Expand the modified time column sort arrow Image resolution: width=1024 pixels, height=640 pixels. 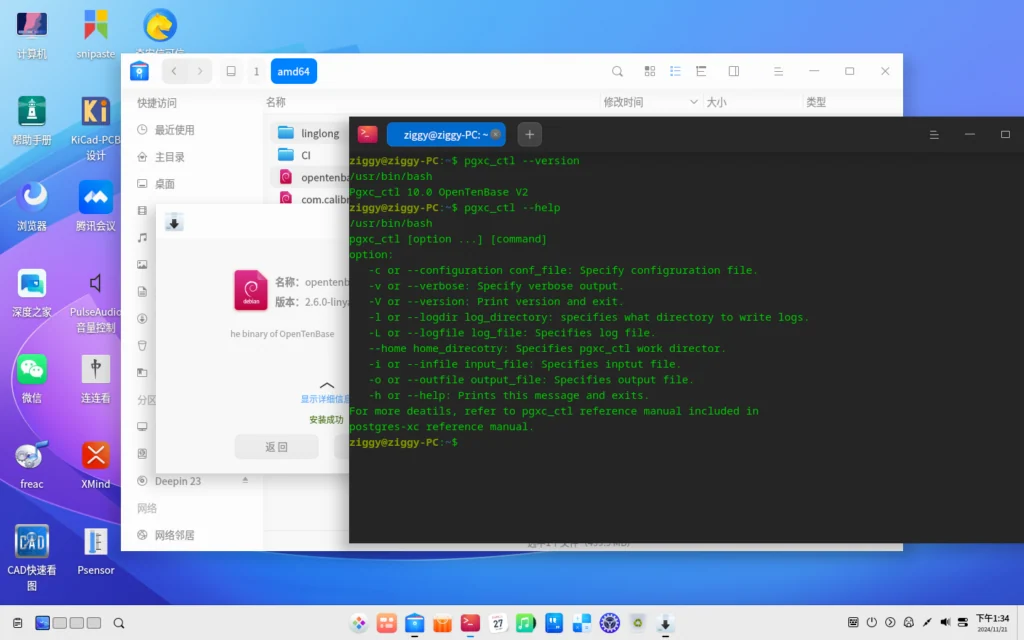point(694,102)
